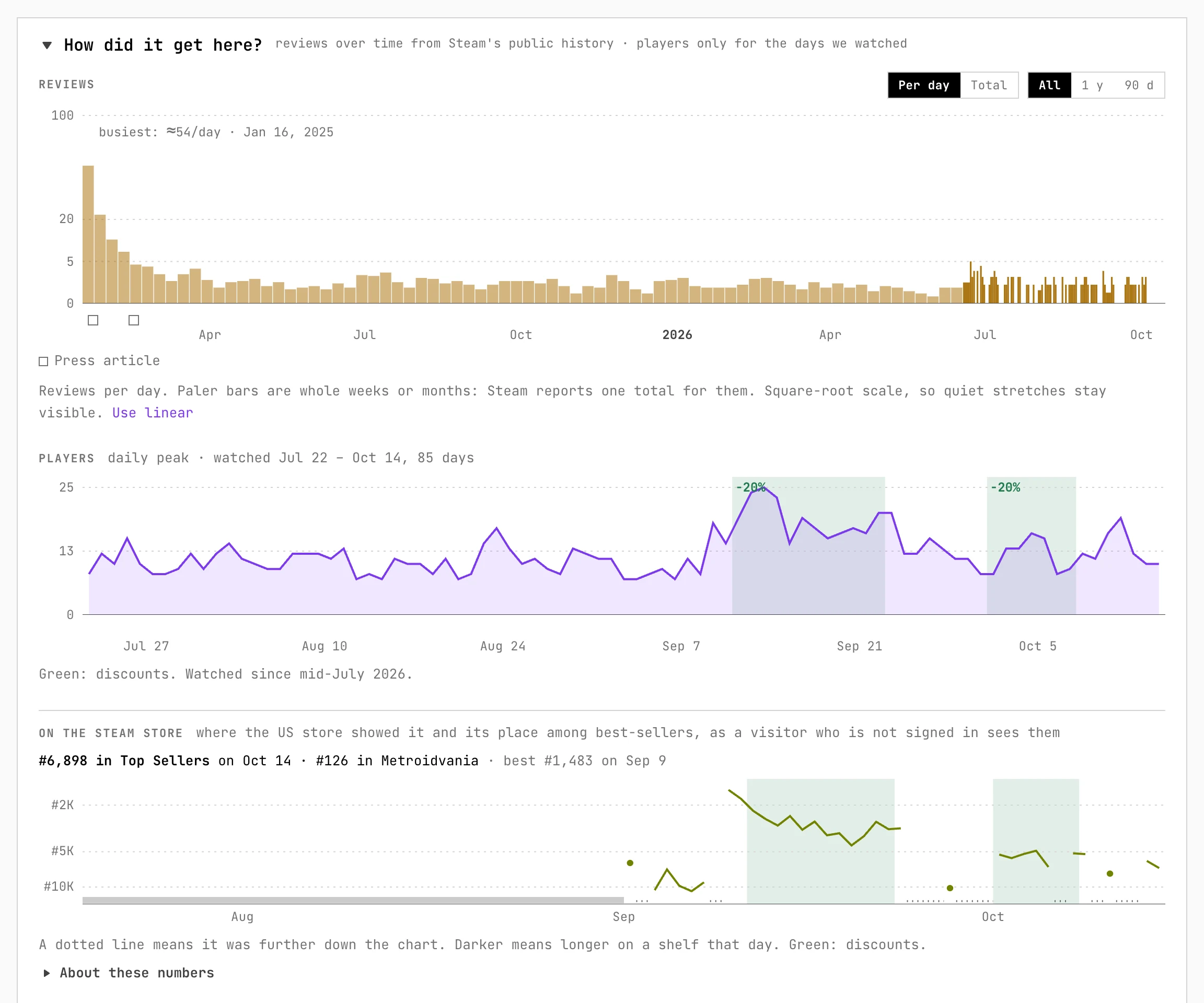Click the ON THE STEAM STORE heading
1204x1003 pixels.
111,733
